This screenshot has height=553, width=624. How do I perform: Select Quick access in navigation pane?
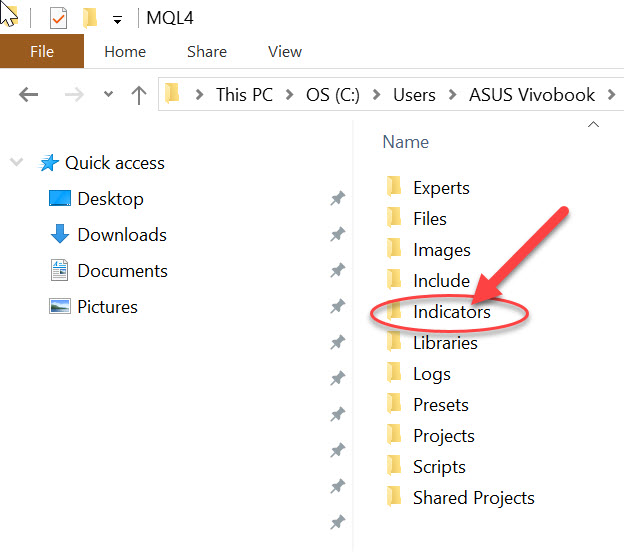pos(115,163)
